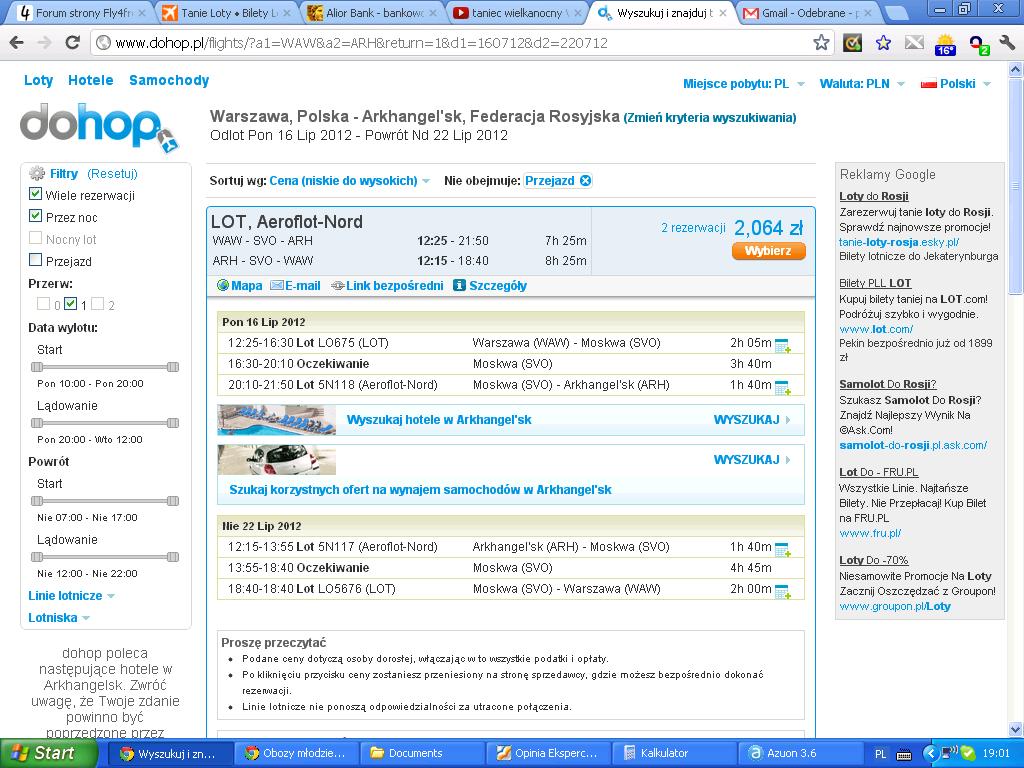
Task: Click Wyszukaj hotele w Arkhangel'sk link
Action: pos(439,420)
